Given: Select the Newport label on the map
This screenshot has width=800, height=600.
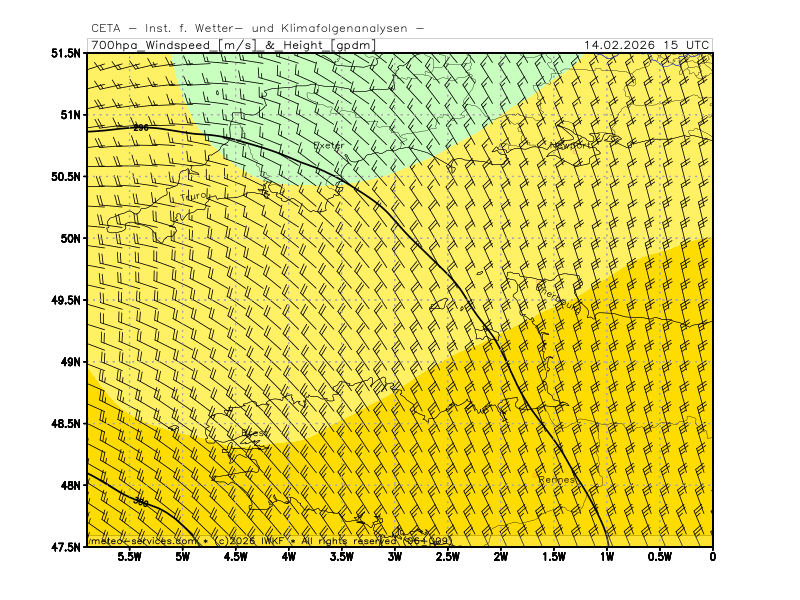Looking at the screenshot, I should tap(572, 145).
